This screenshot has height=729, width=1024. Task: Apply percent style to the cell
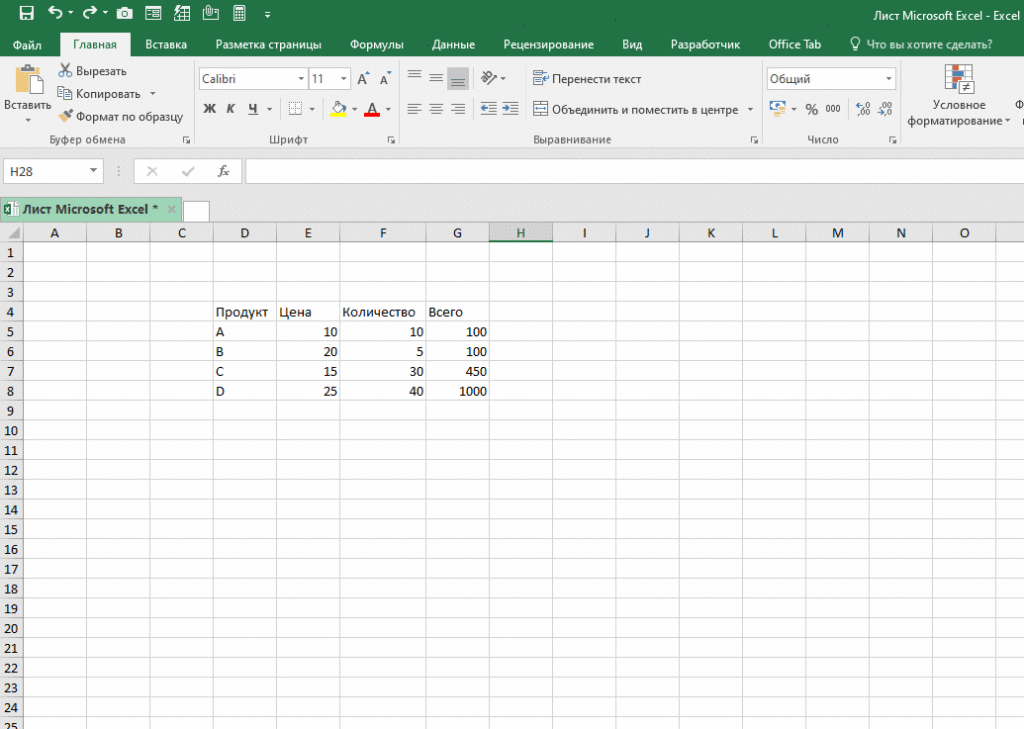811,109
